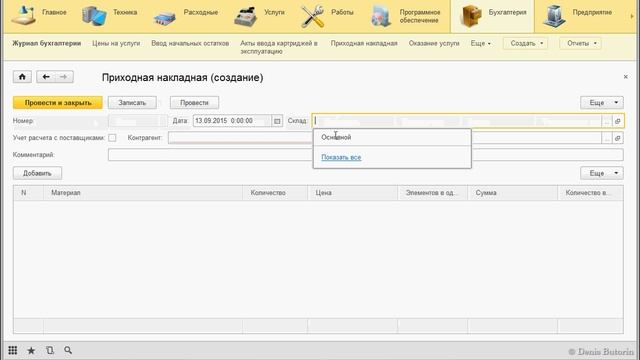Open the Расходные section icon
The image size is (640, 360).
pyautogui.click(x=164, y=17)
